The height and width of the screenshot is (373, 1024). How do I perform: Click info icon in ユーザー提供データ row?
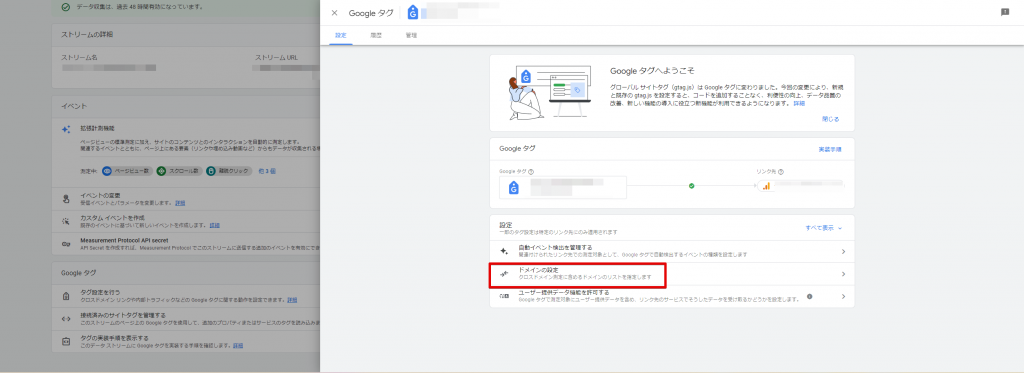pos(809,297)
